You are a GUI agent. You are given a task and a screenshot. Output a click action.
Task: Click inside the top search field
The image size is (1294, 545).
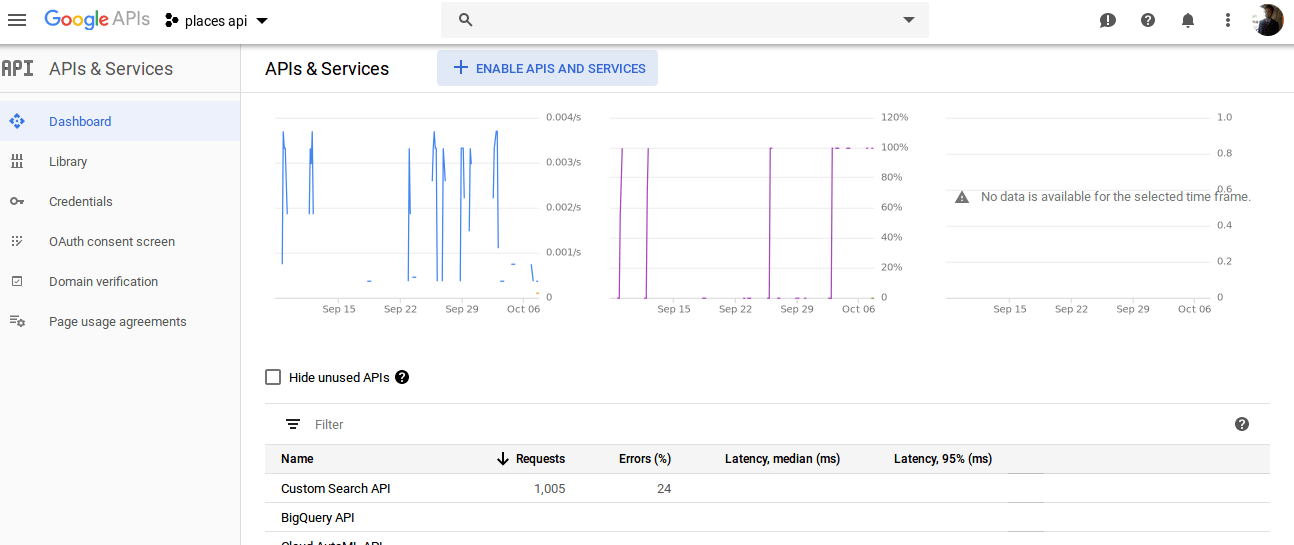[685, 20]
